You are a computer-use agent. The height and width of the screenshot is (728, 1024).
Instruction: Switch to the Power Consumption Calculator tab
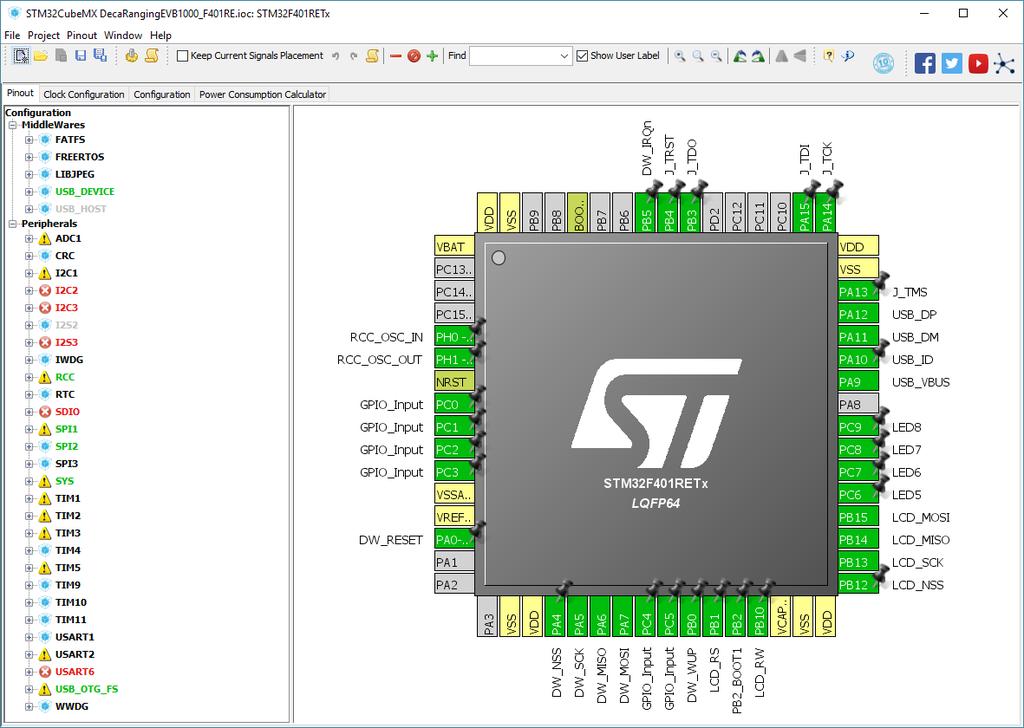pyautogui.click(x=263, y=95)
